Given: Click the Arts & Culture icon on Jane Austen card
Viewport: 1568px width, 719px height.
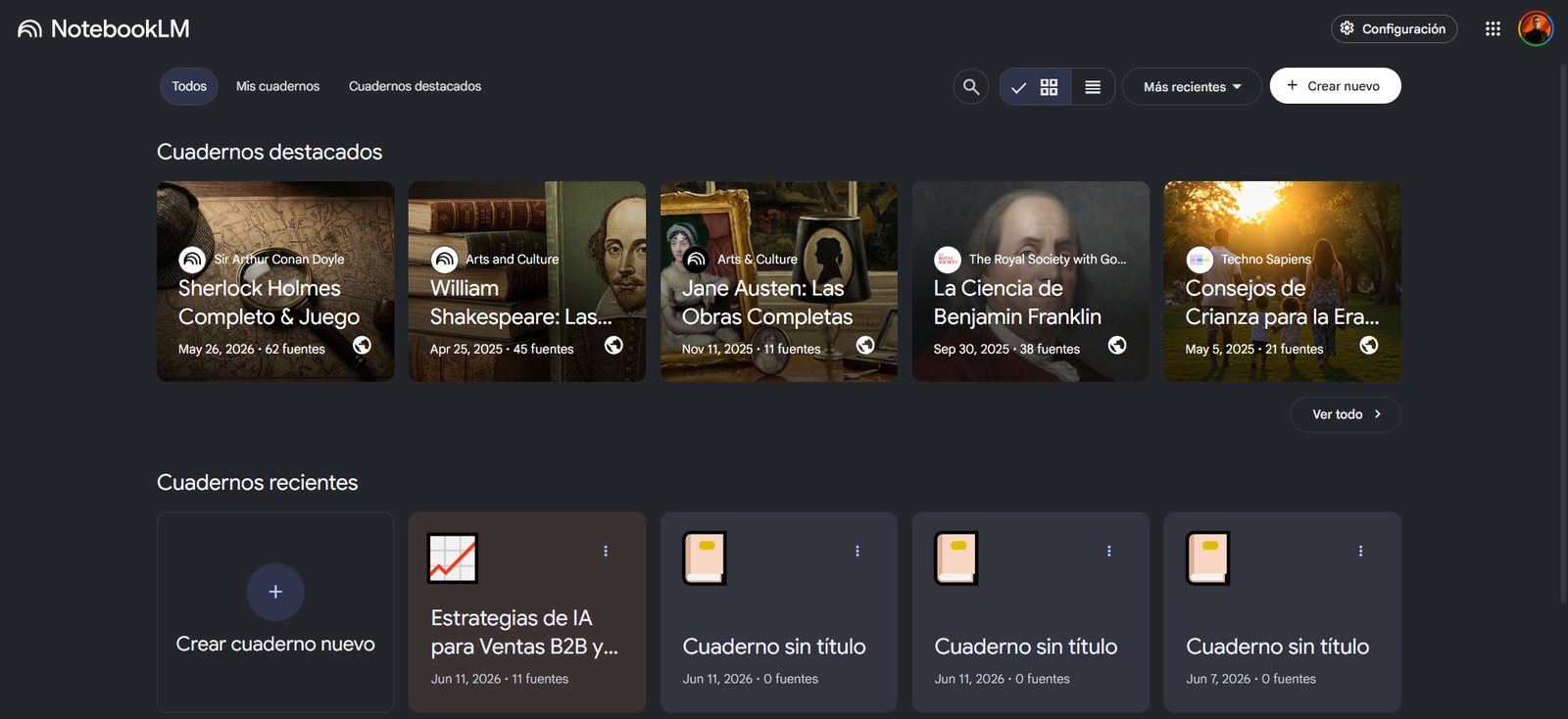Looking at the screenshot, I should click(x=696, y=260).
